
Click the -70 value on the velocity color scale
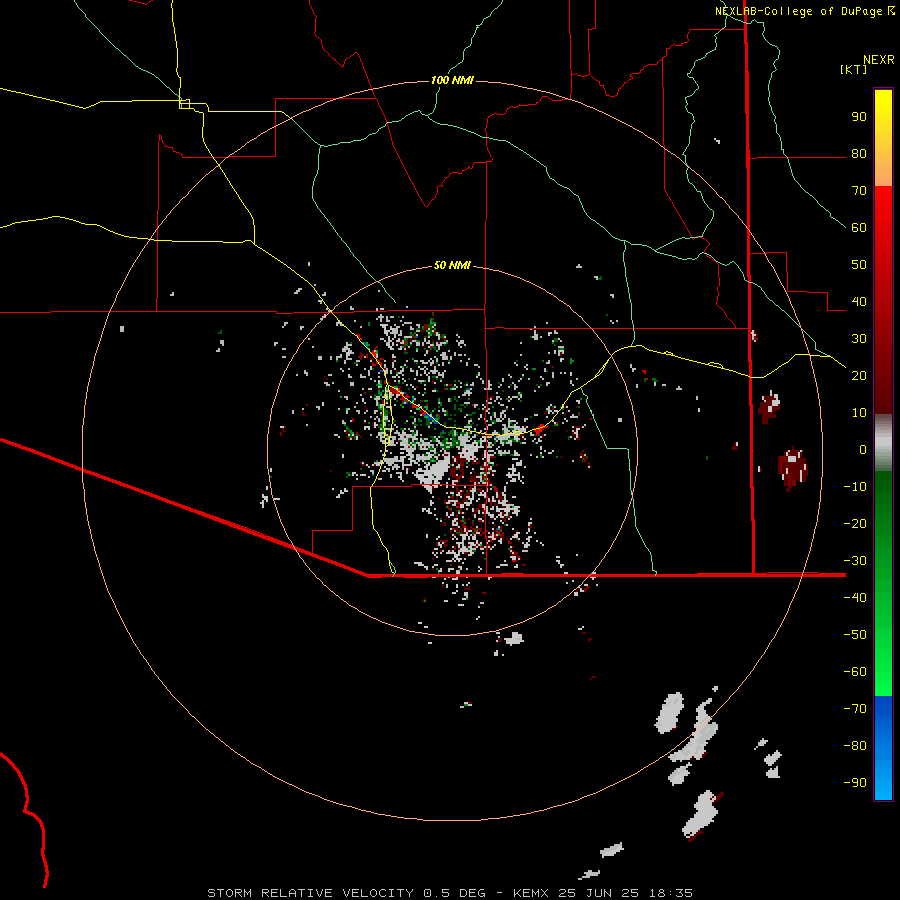pyautogui.click(x=855, y=709)
